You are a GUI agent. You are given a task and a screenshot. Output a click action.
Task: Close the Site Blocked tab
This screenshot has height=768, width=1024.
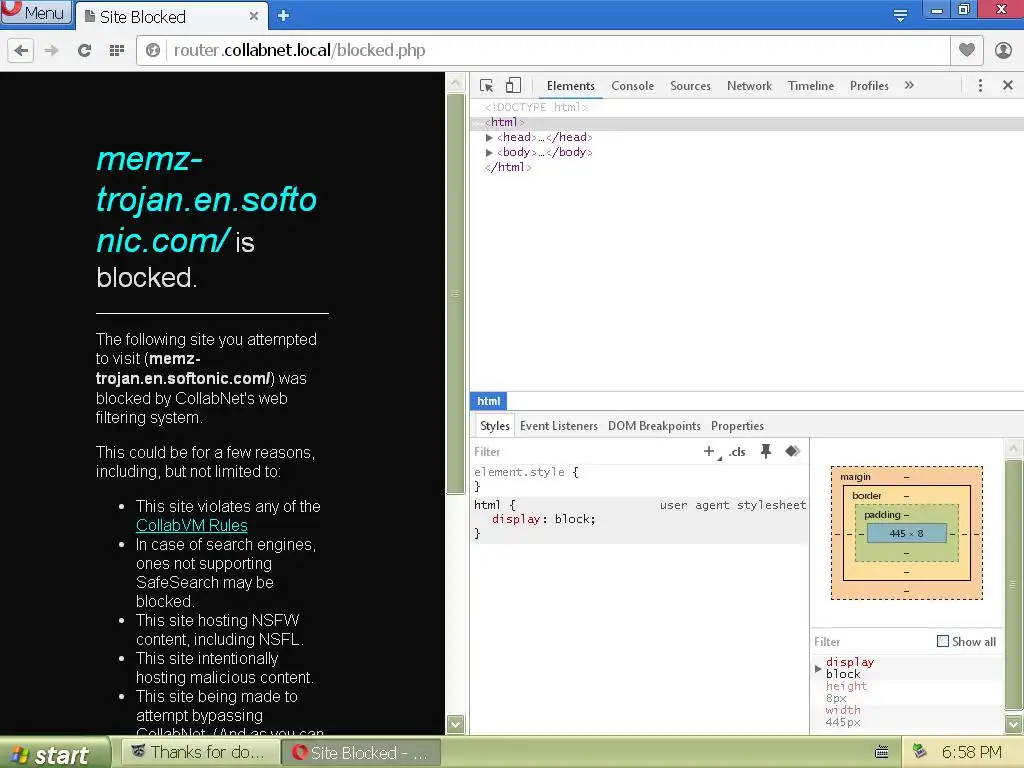pyautogui.click(x=253, y=16)
